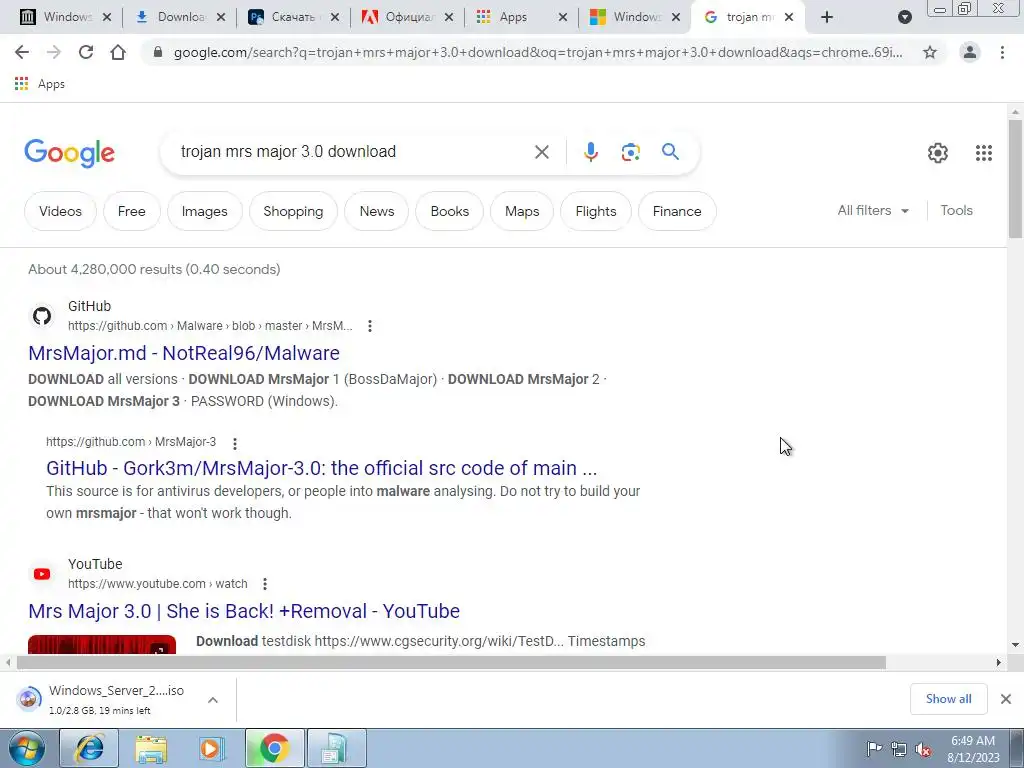Open the Google apps grid
The image size is (1024, 768).
[x=984, y=153]
